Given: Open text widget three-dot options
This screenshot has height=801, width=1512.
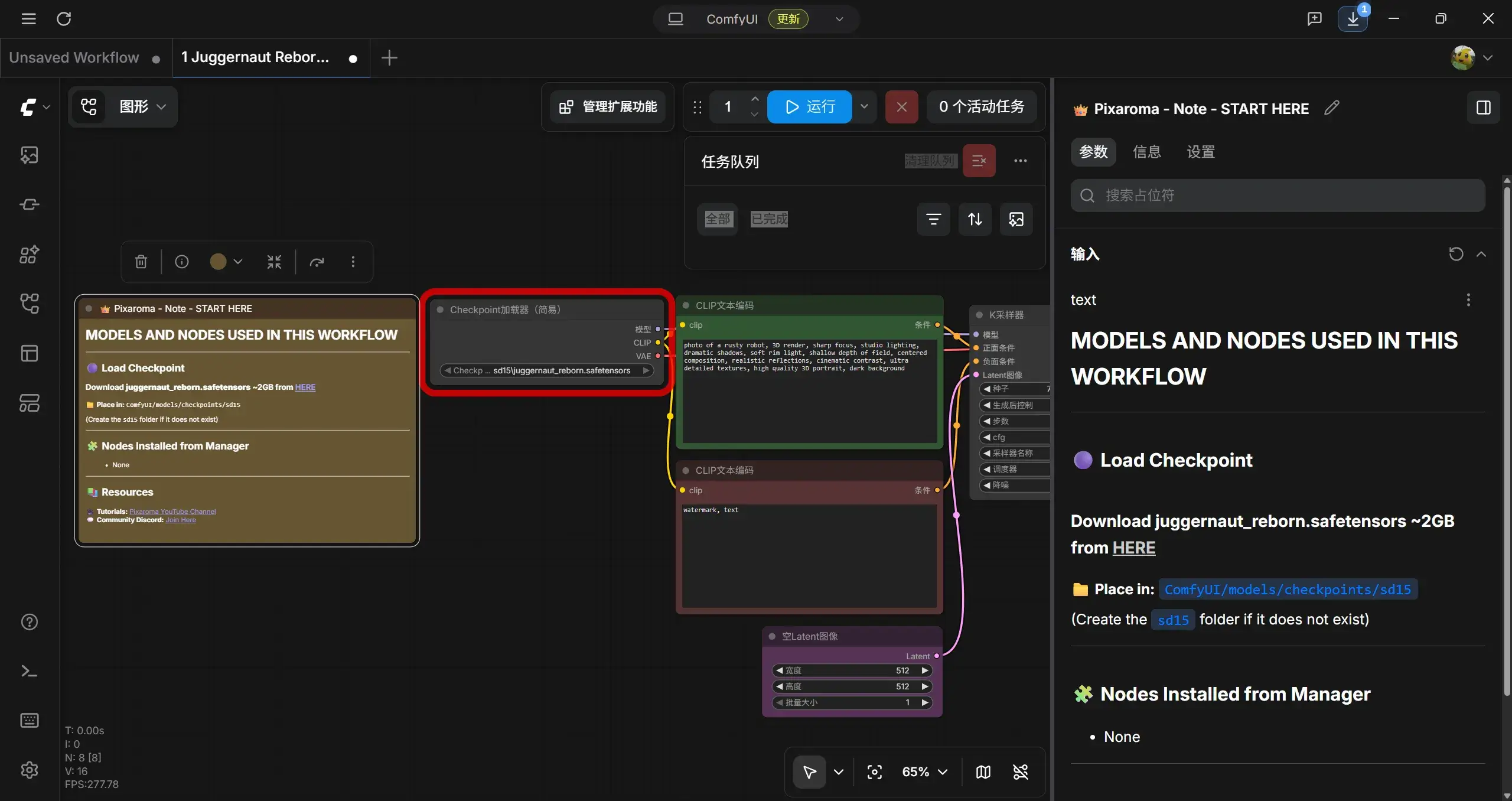Looking at the screenshot, I should click(x=1468, y=300).
